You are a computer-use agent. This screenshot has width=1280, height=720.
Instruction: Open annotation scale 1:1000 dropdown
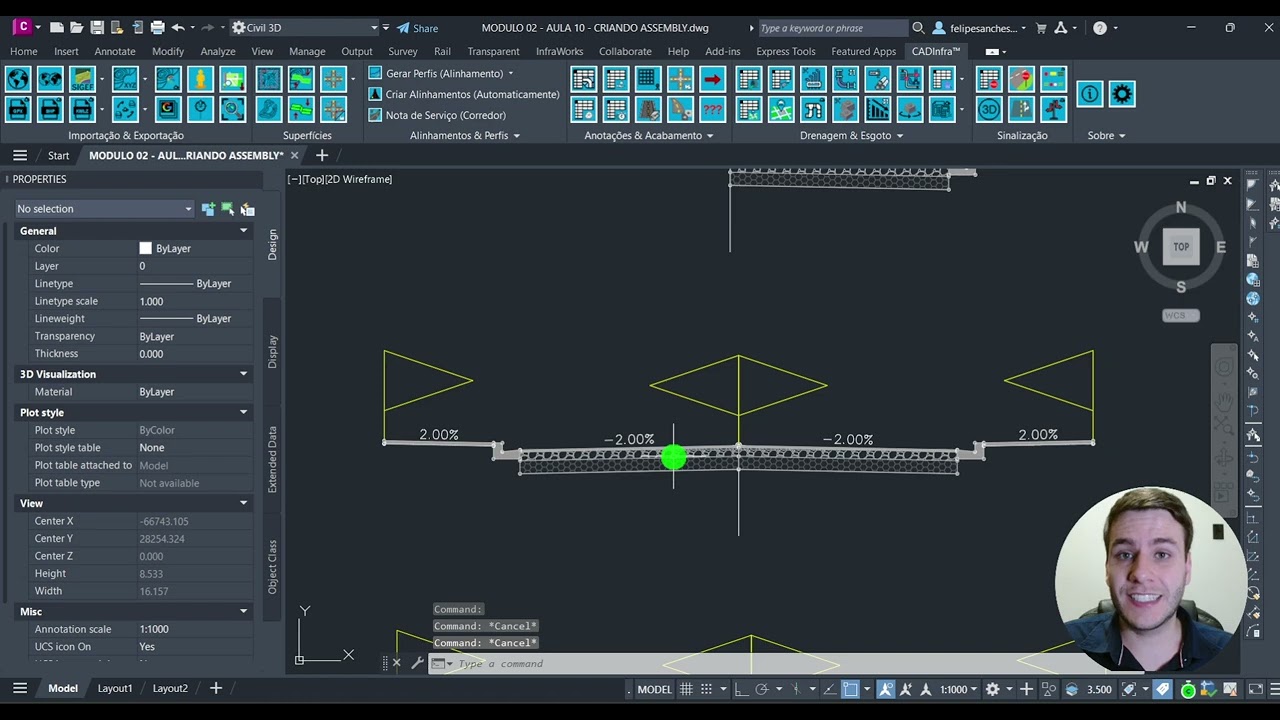(x=959, y=689)
